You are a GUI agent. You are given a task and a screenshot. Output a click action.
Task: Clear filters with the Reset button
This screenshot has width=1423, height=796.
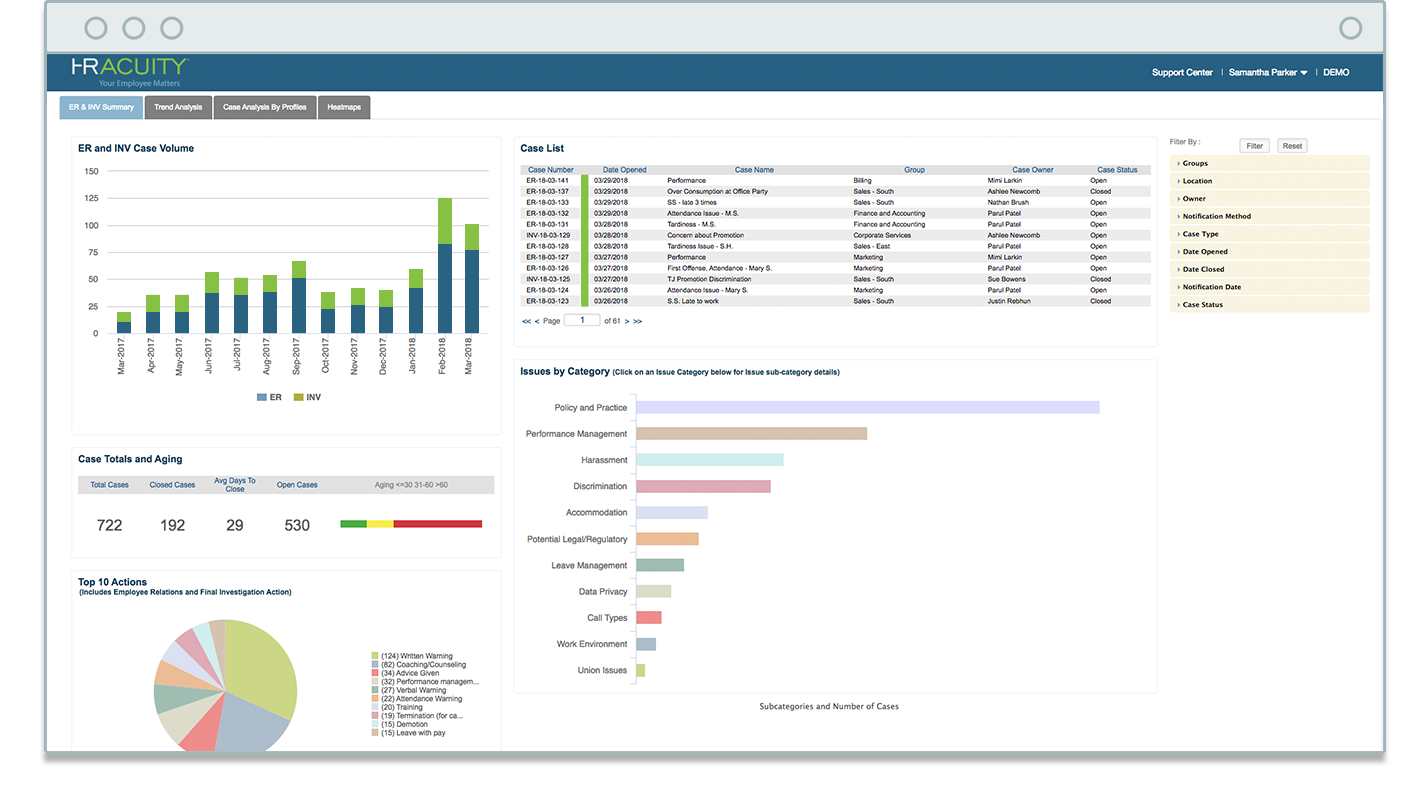click(x=1292, y=146)
